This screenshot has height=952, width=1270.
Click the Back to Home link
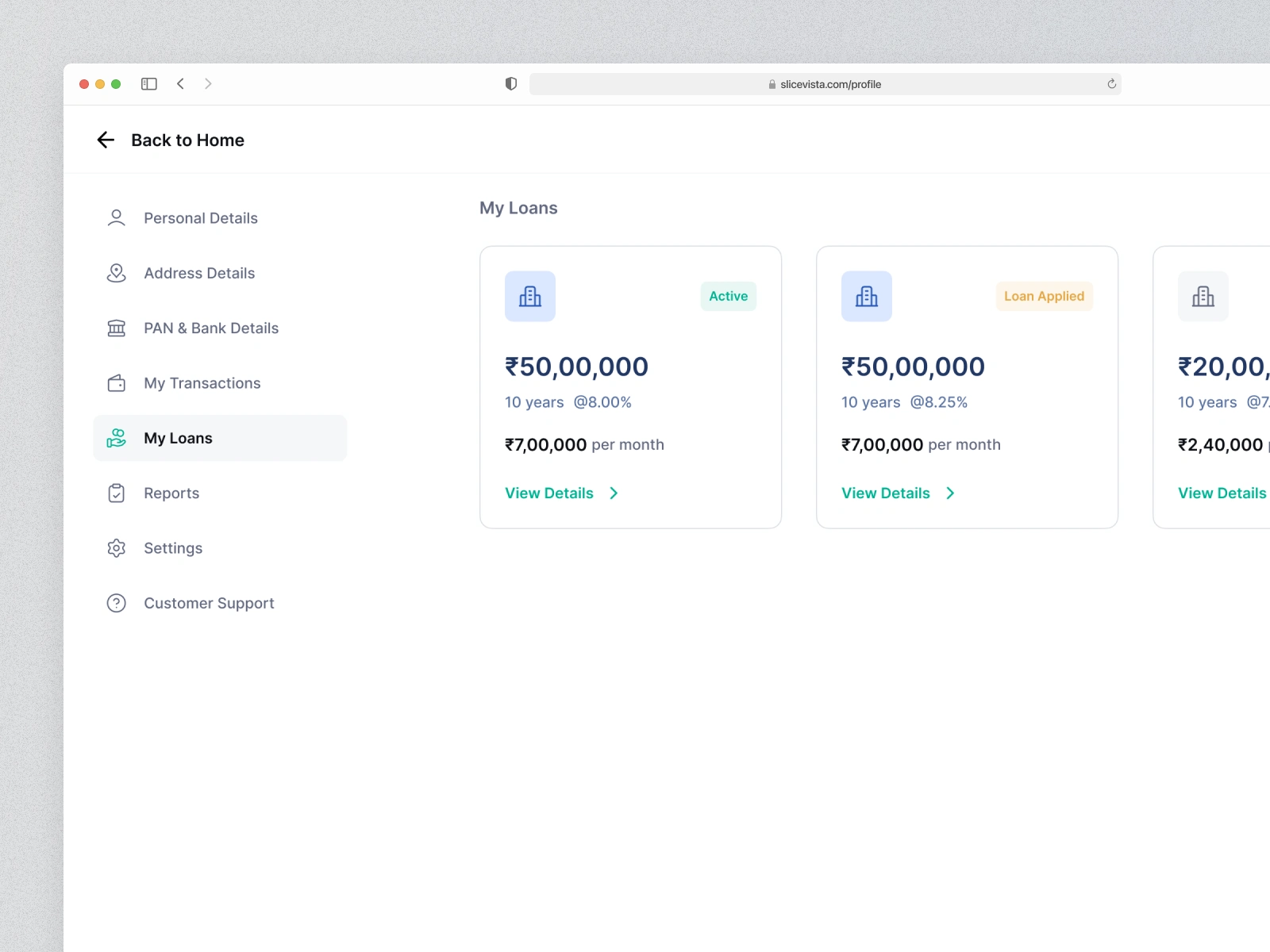[187, 140]
